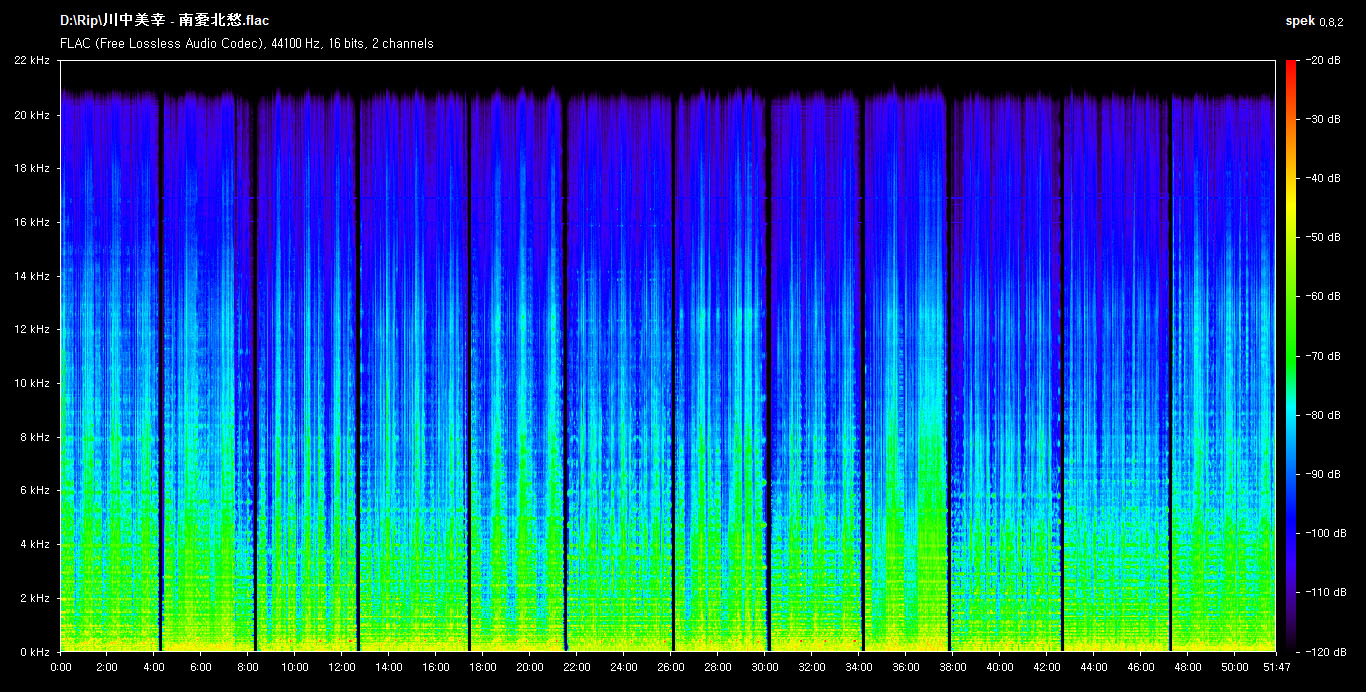Click the -90 dB scale label
Screen dimensions: 1366x692
click(1323, 474)
